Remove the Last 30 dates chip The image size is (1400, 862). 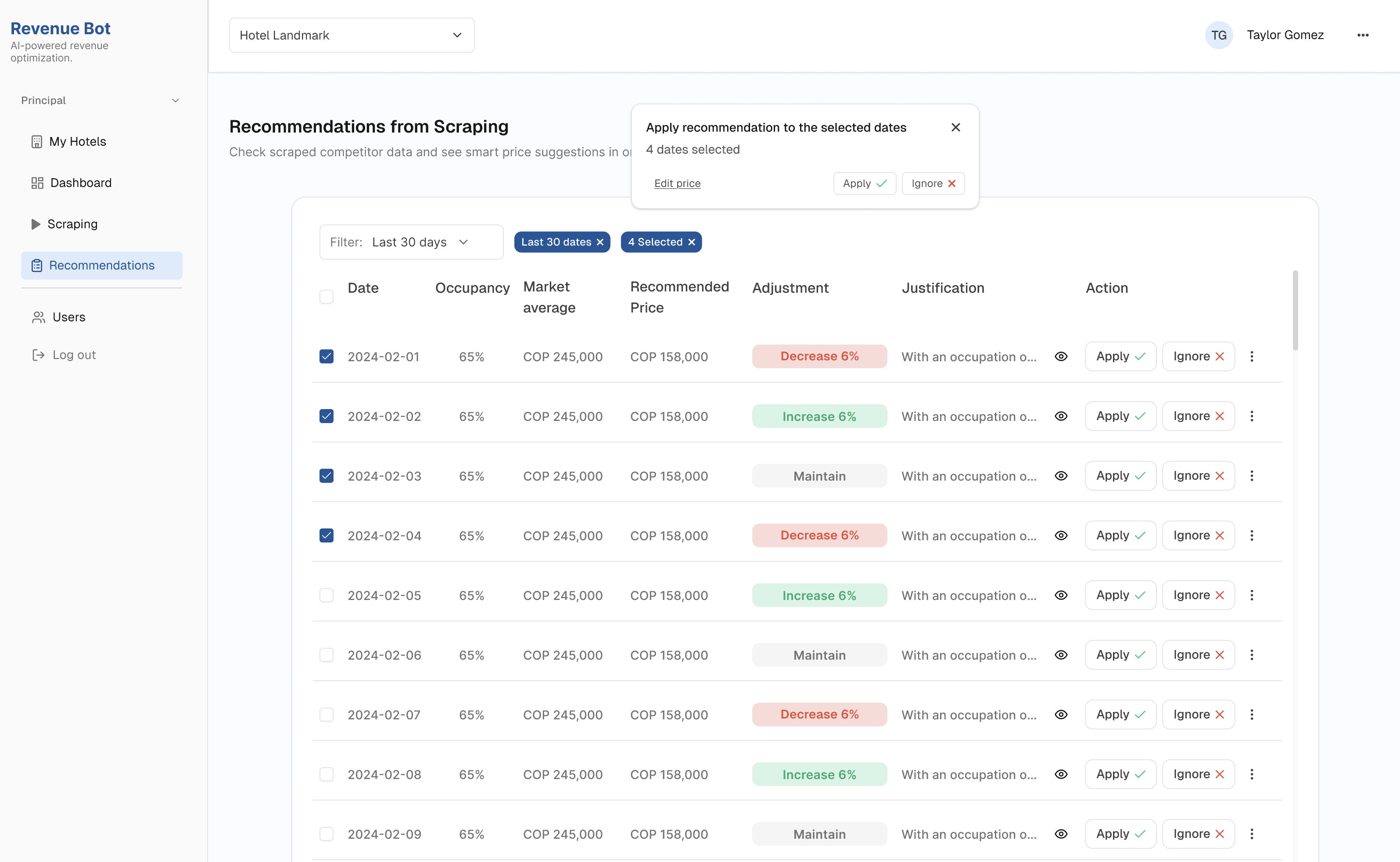pos(599,242)
